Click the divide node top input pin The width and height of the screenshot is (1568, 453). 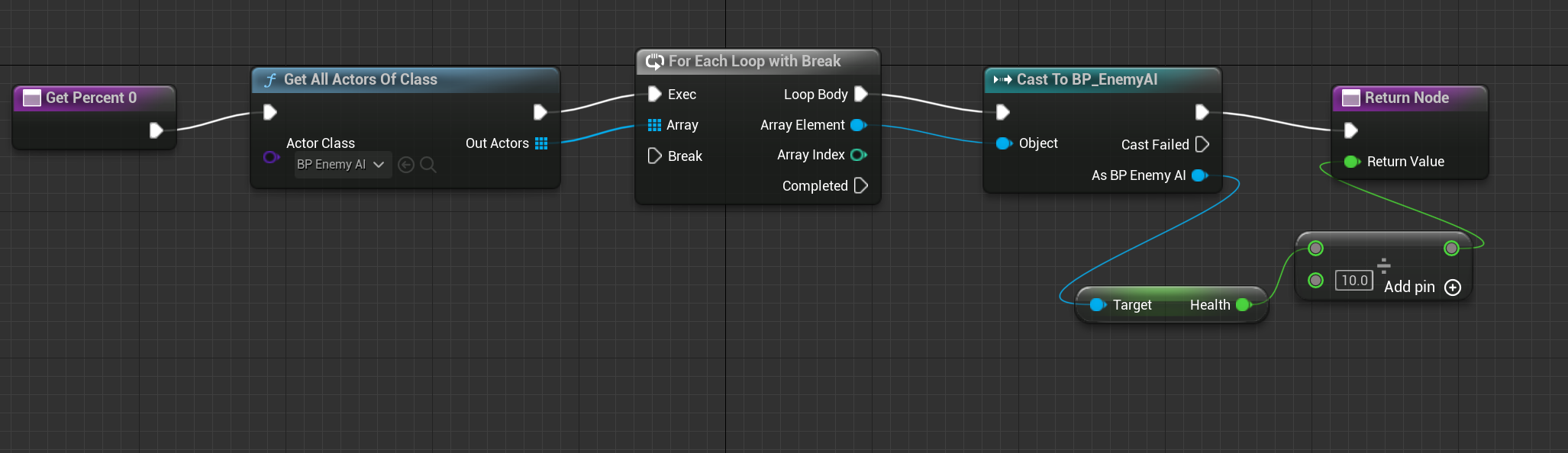1315,248
